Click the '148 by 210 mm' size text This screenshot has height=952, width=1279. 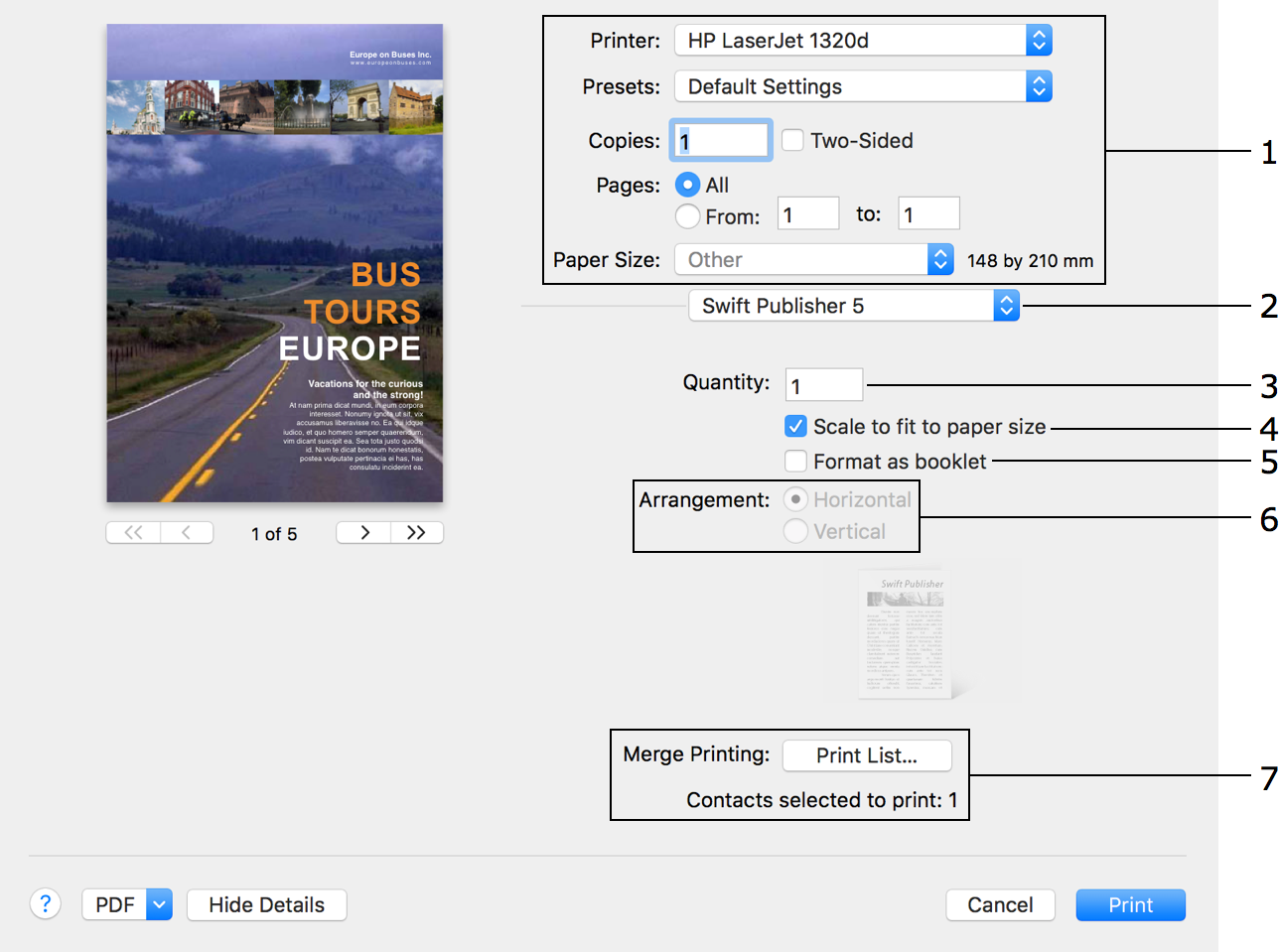1030,261
